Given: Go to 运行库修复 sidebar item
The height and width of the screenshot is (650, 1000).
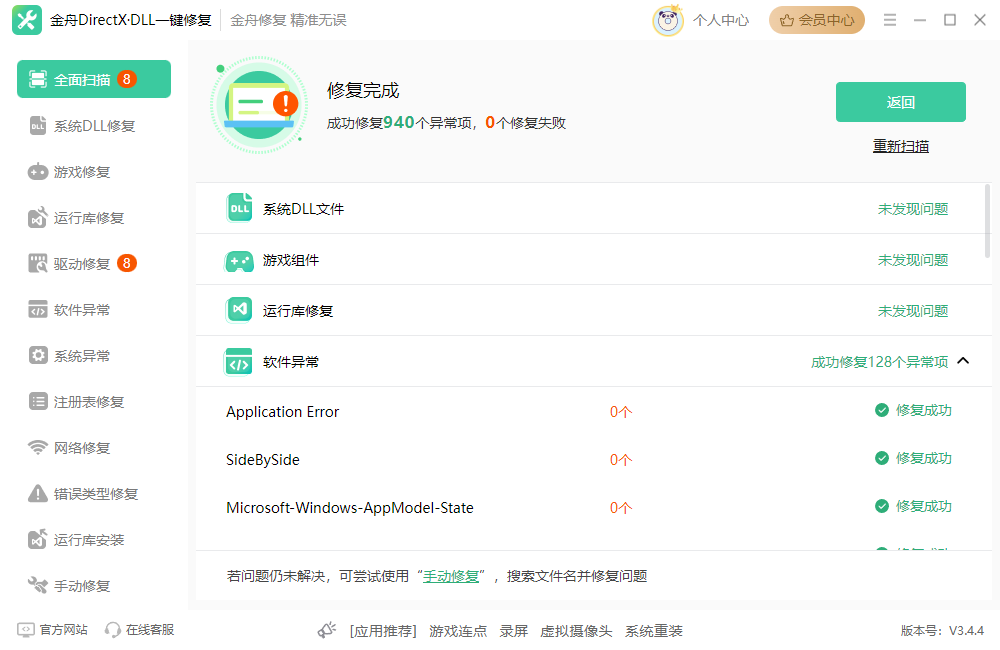Looking at the screenshot, I should [94, 218].
